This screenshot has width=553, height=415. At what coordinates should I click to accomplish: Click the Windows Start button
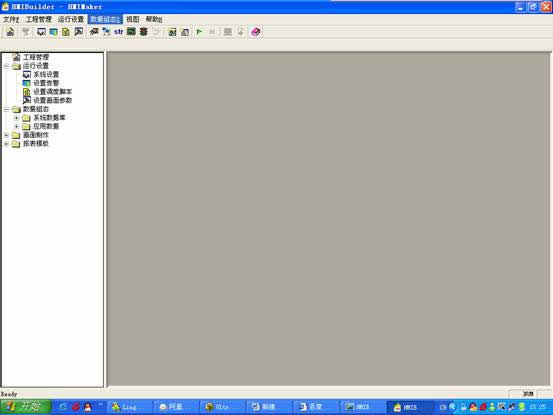coord(26,407)
